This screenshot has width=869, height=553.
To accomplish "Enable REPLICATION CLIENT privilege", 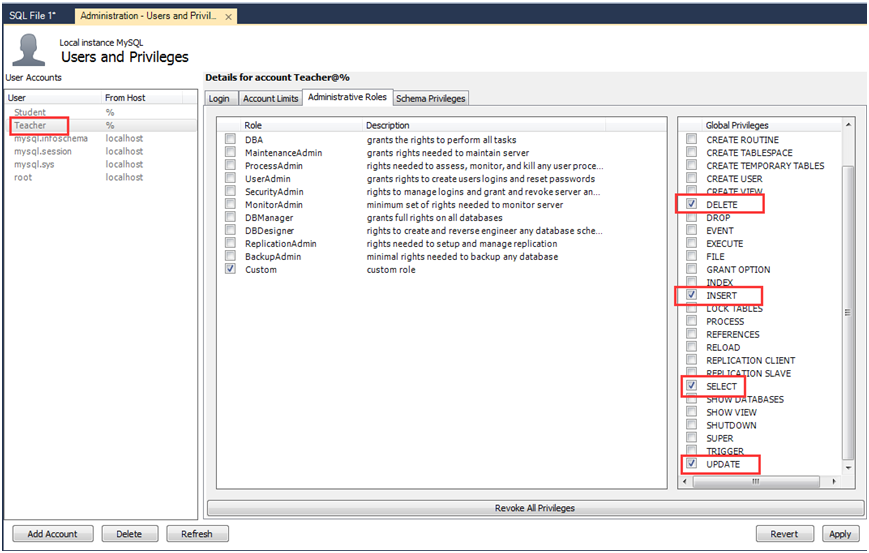I will (x=692, y=360).
